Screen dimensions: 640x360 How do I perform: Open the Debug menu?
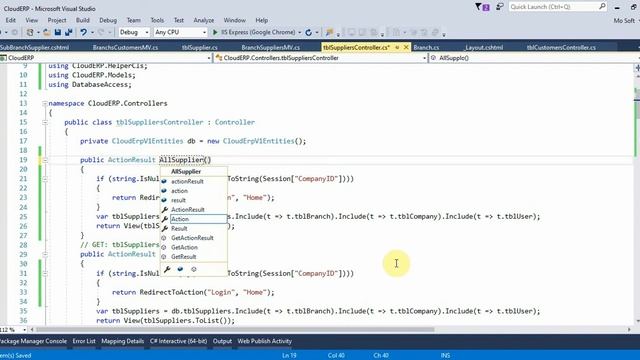tap(108, 20)
